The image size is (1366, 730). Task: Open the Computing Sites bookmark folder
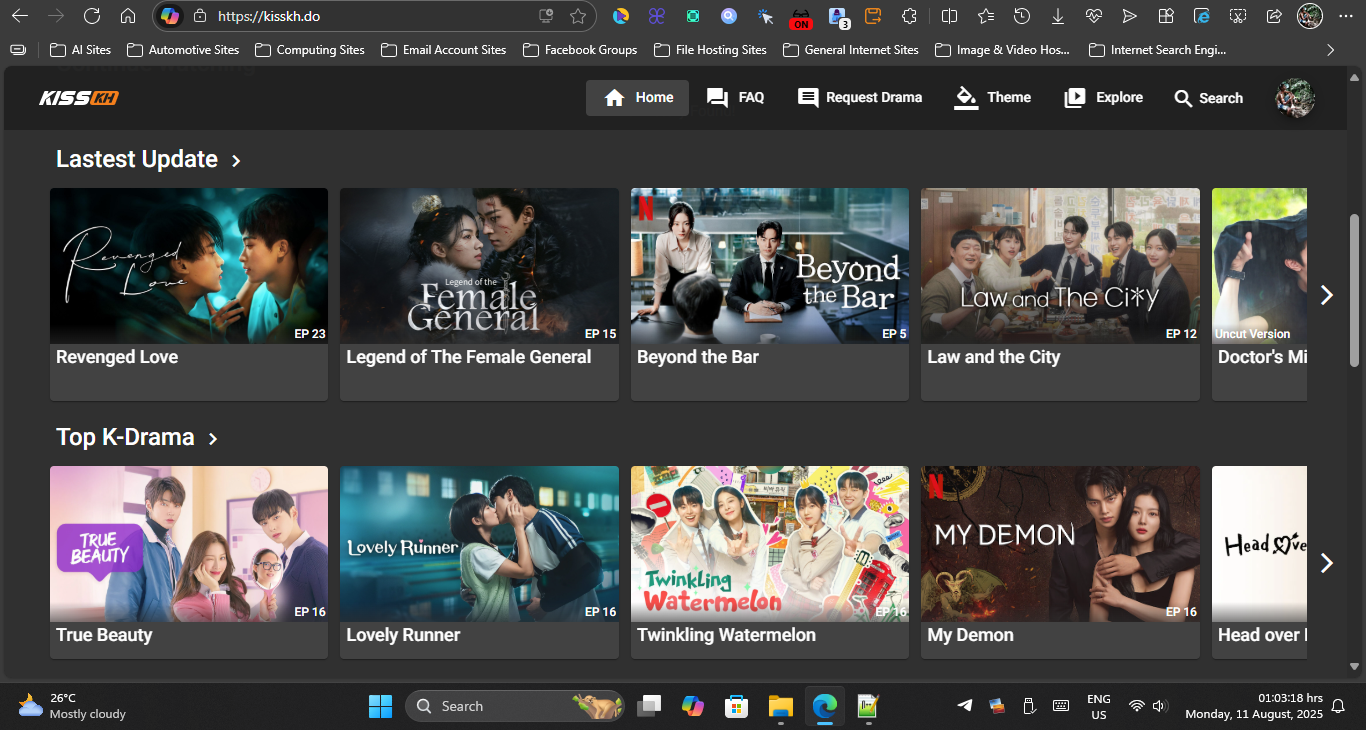click(x=309, y=49)
